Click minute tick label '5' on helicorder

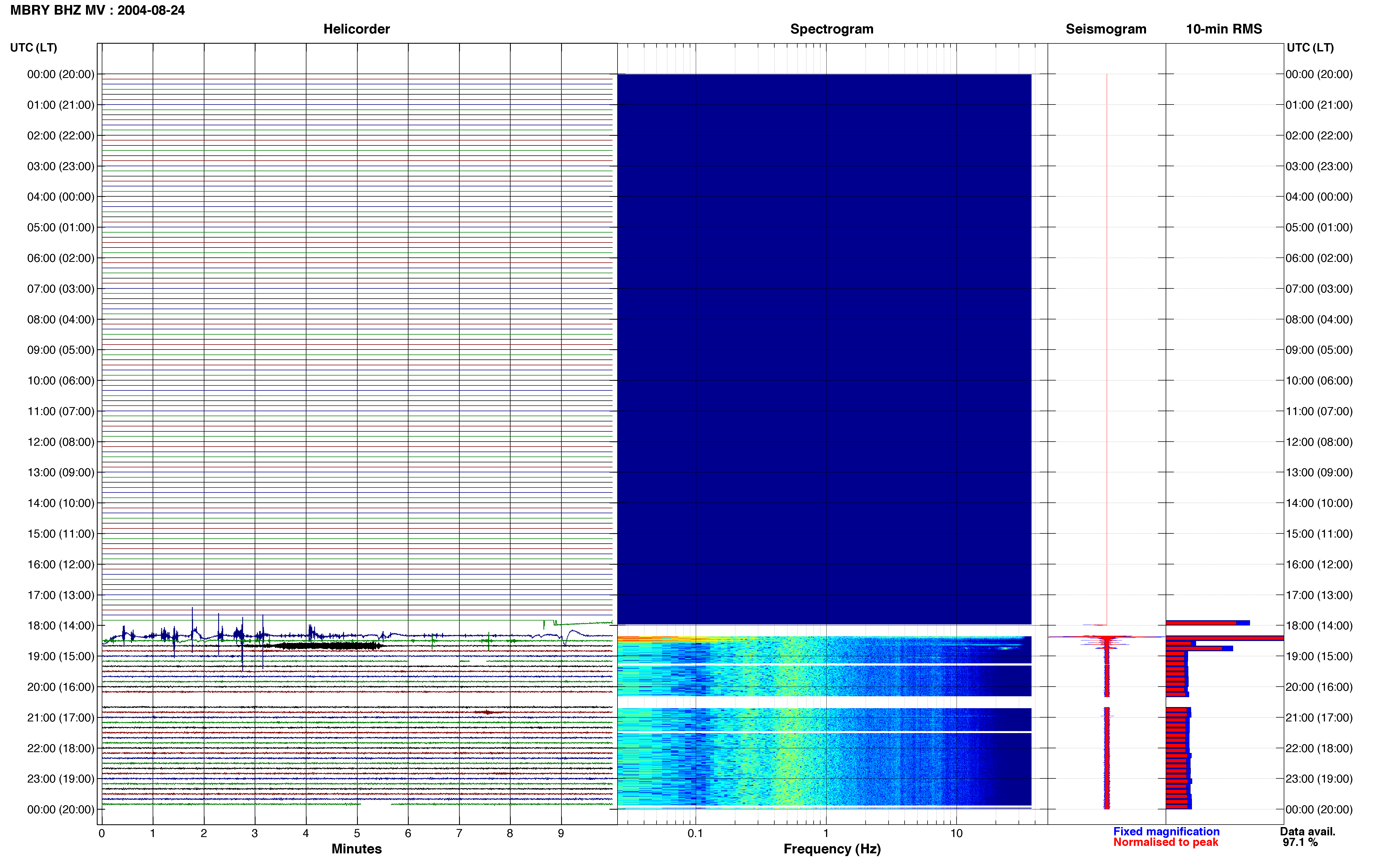click(357, 833)
